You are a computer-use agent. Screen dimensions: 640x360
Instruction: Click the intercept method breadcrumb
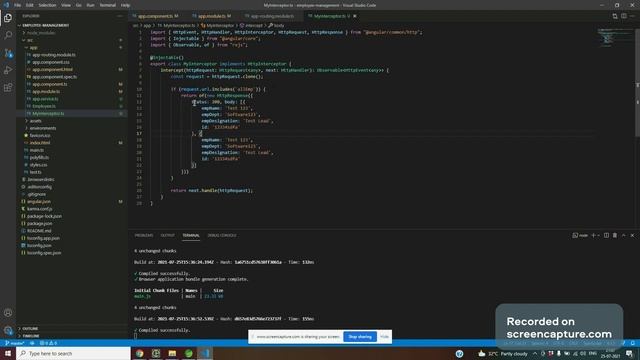tap(251, 25)
